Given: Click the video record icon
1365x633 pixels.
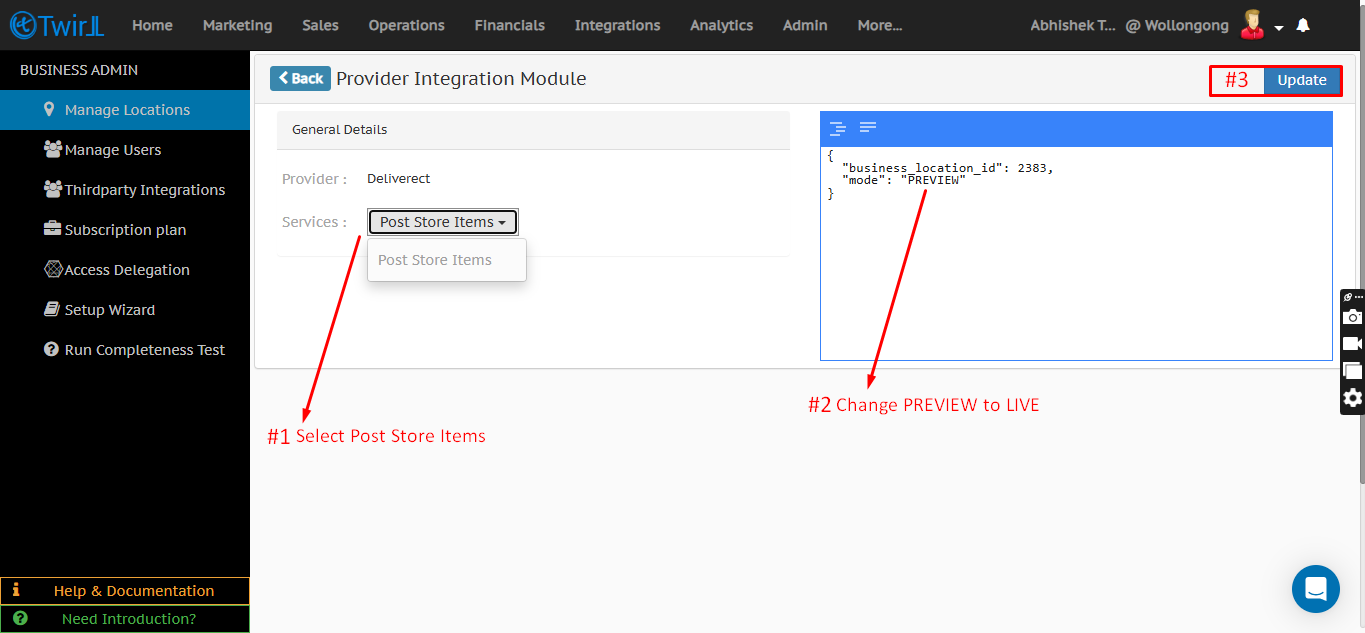Looking at the screenshot, I should point(1352,344).
